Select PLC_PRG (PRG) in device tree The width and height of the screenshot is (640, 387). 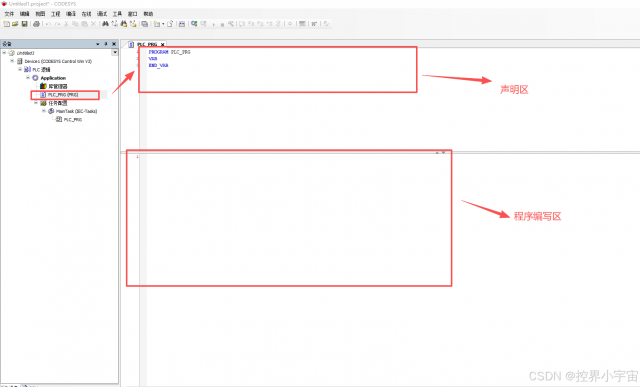(63, 95)
